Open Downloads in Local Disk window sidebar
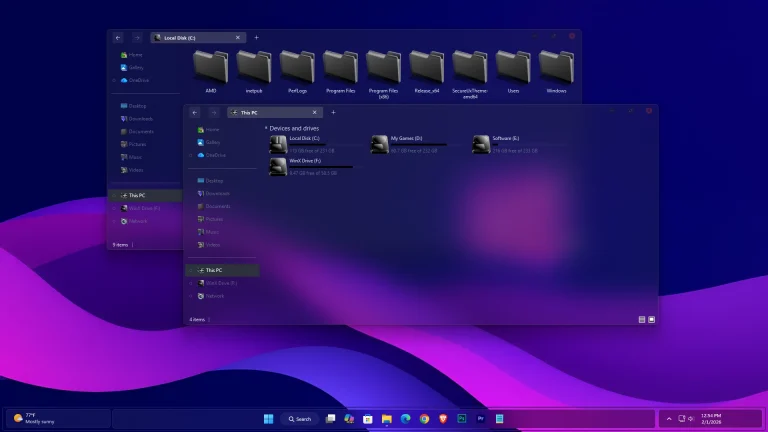This screenshot has height=432, width=768. tap(137, 119)
